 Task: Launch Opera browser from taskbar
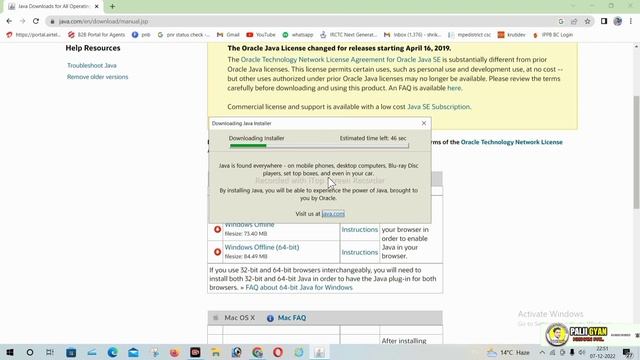click(x=278, y=352)
